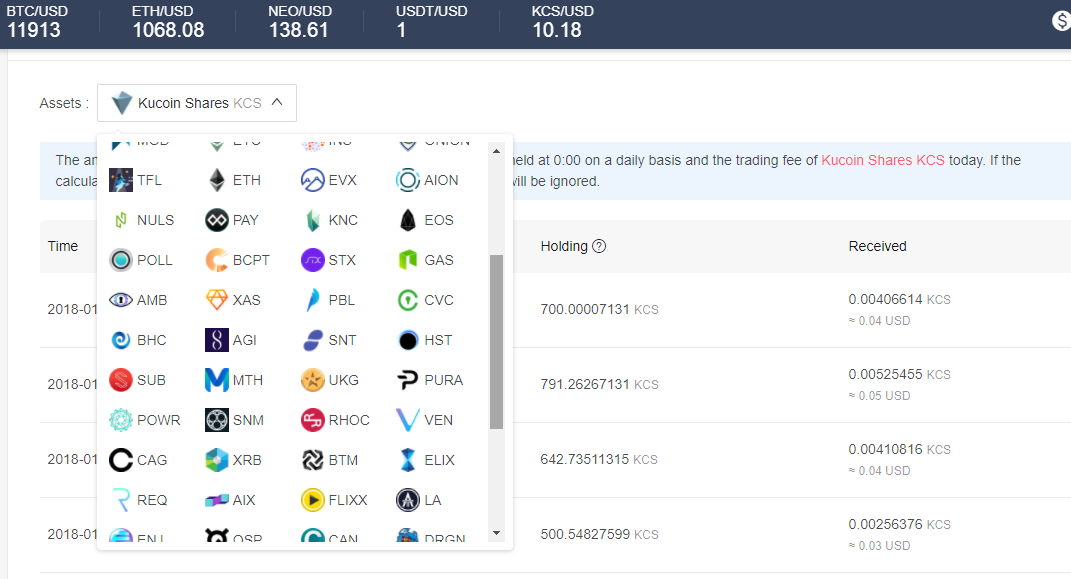Choose the POLL coin icon
The image size is (1071, 579).
(121, 260)
